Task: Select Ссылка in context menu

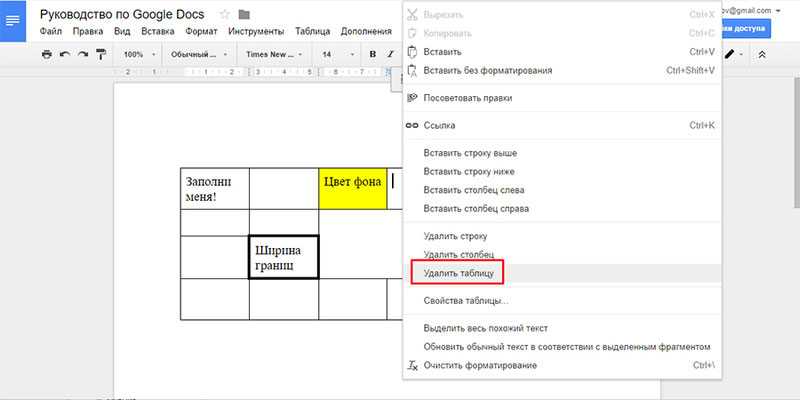Action: click(562, 126)
